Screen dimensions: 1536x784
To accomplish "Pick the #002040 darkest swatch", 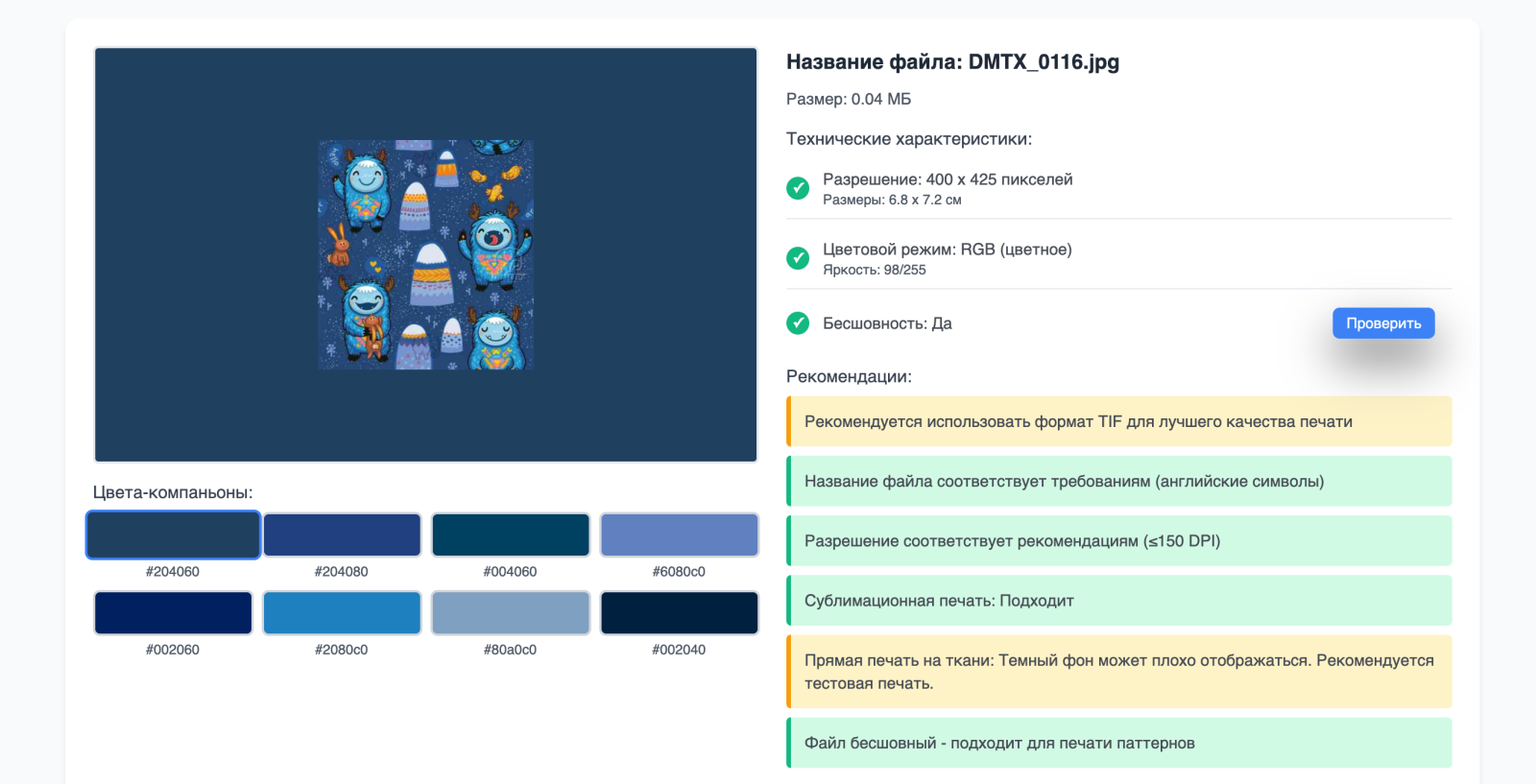I will pyautogui.click(x=680, y=612).
